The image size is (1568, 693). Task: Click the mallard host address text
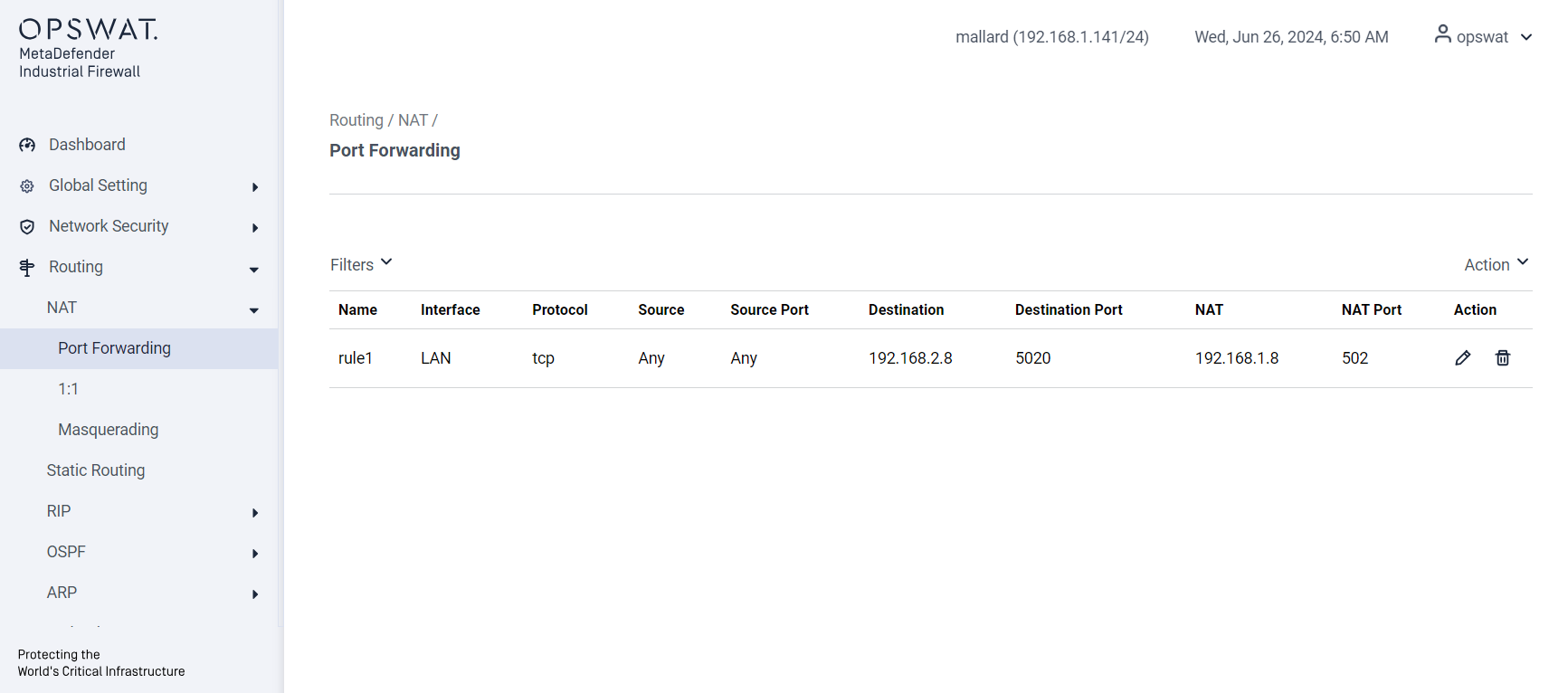(1052, 37)
